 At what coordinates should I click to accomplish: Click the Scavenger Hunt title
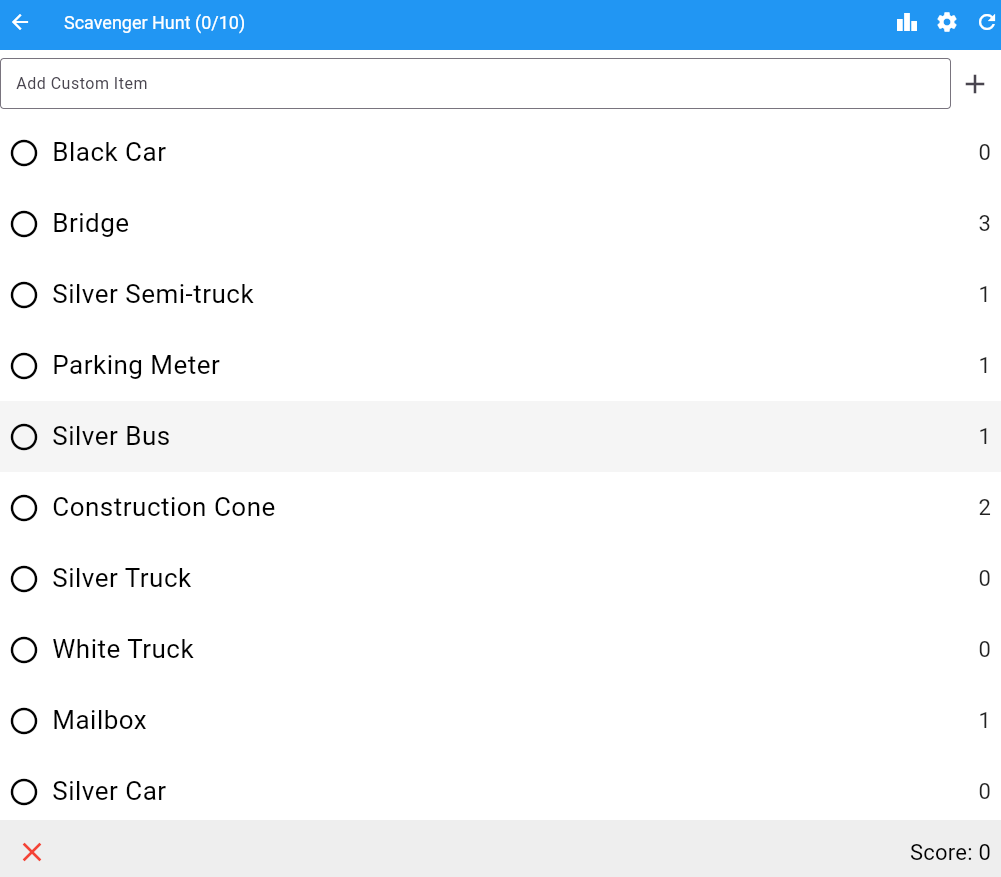point(154,23)
